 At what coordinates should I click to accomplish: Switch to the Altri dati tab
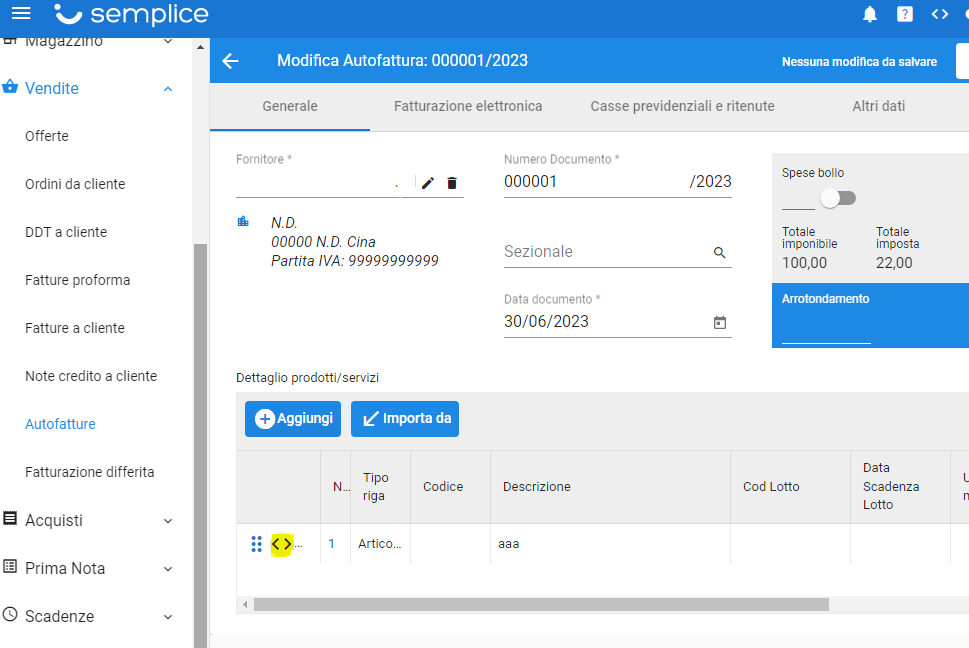(x=878, y=106)
